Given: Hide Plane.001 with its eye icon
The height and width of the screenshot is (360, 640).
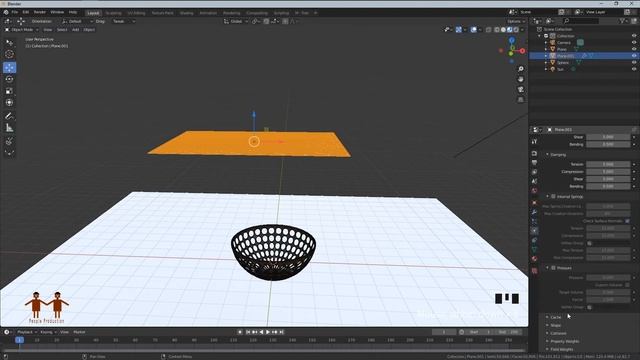Looking at the screenshot, I should [634, 56].
